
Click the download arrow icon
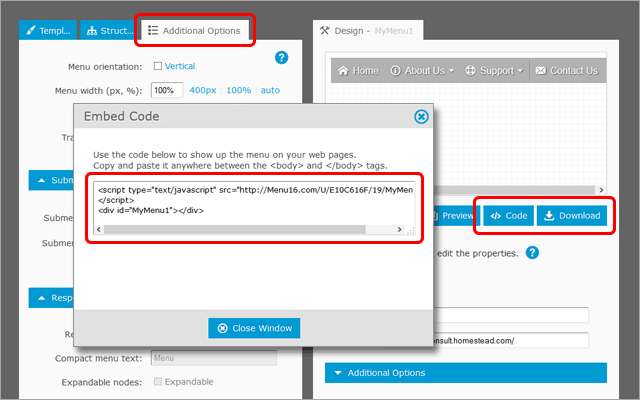[x=549, y=216]
